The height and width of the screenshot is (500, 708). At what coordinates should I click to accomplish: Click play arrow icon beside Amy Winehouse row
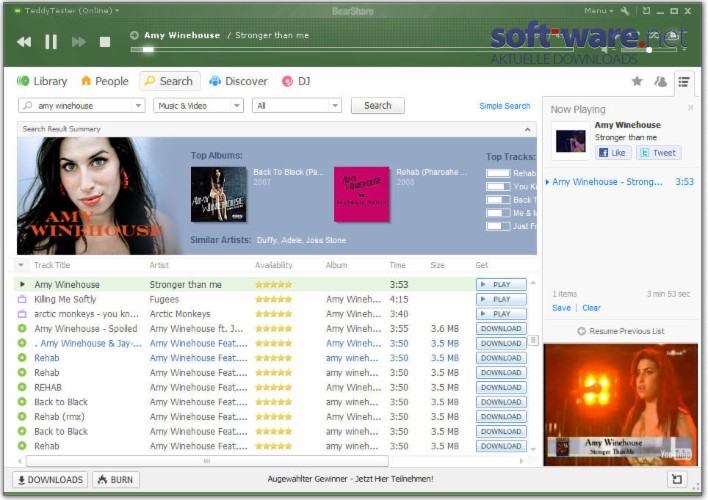(22, 285)
